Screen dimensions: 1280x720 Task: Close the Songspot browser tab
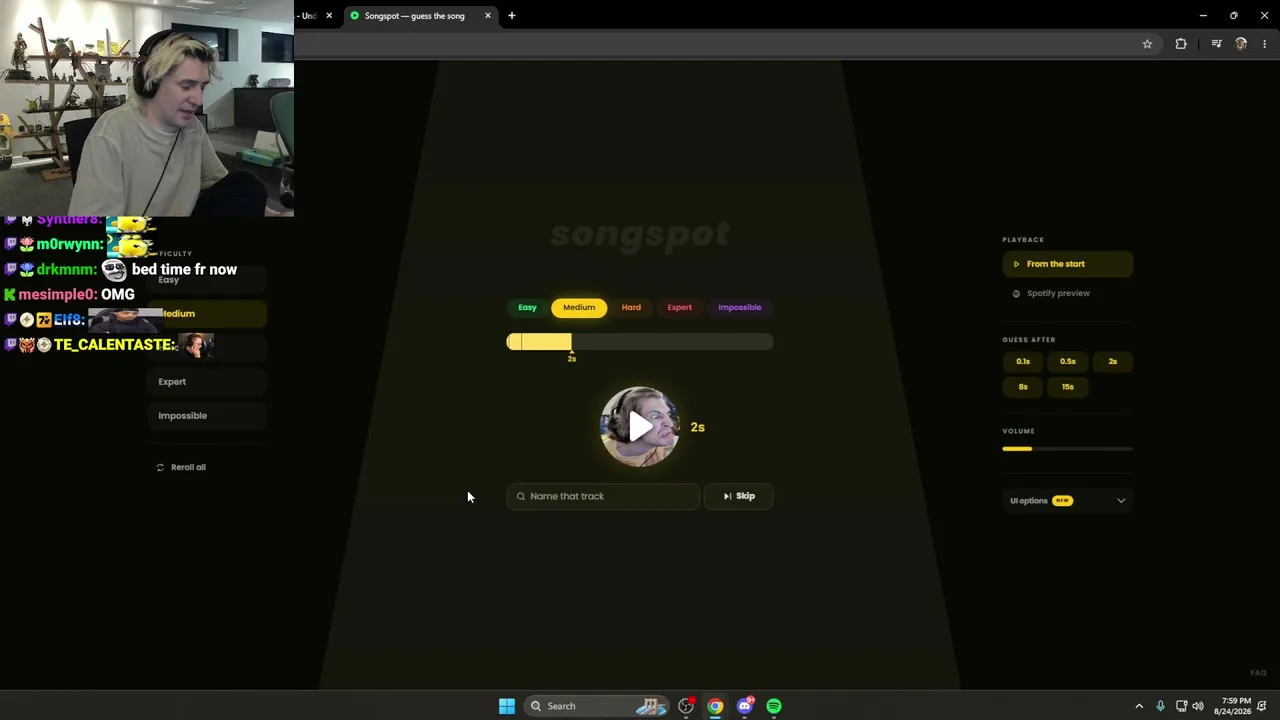click(x=488, y=16)
